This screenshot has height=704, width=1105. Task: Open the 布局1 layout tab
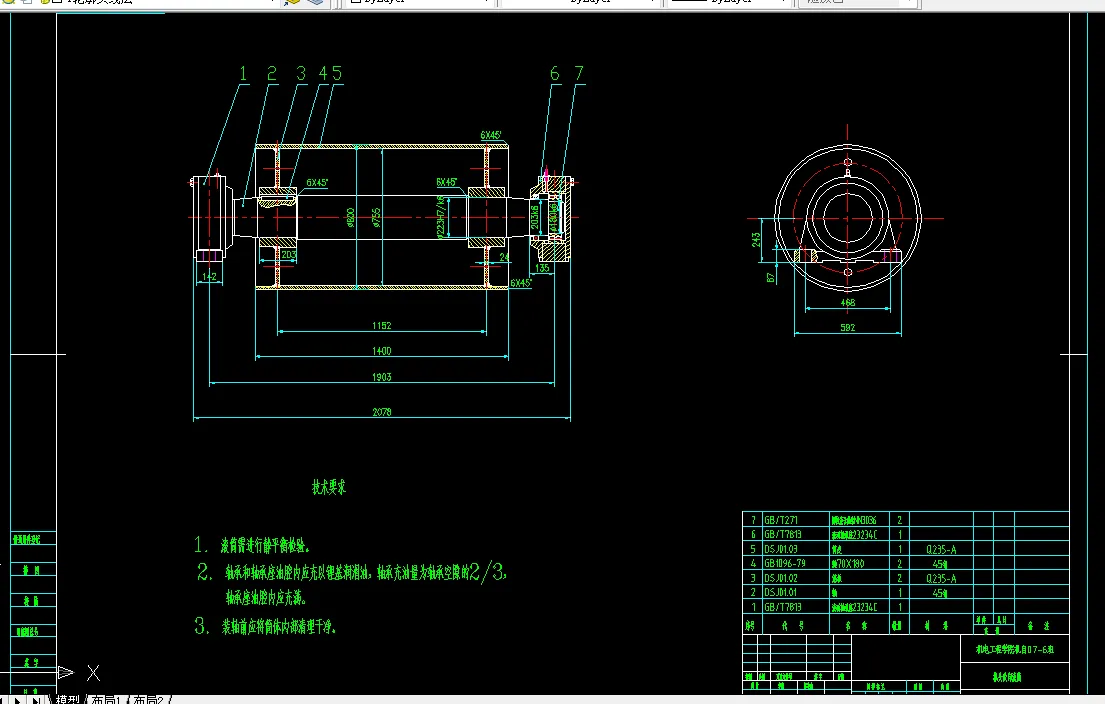coord(106,699)
